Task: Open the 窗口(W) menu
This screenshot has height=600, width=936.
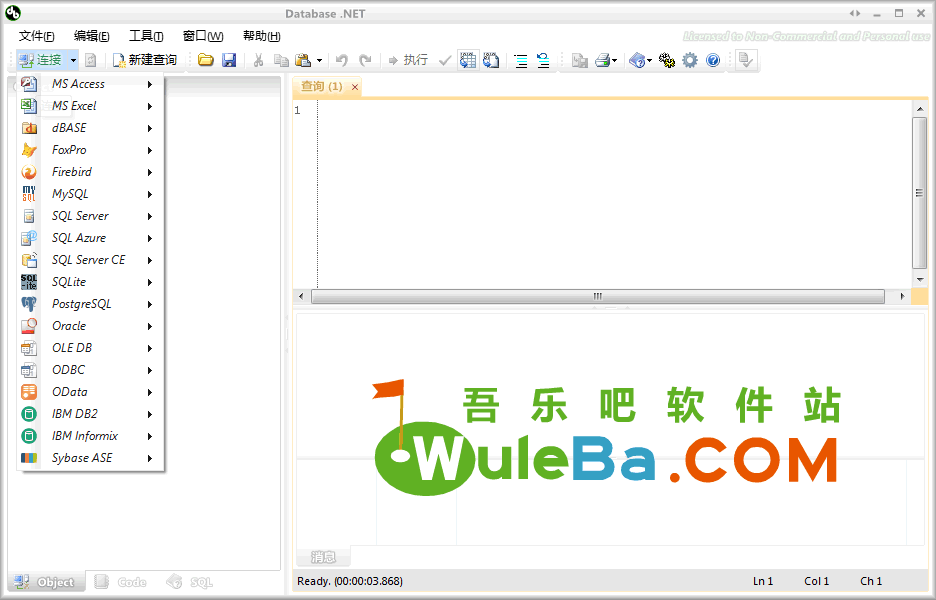Action: click(203, 36)
